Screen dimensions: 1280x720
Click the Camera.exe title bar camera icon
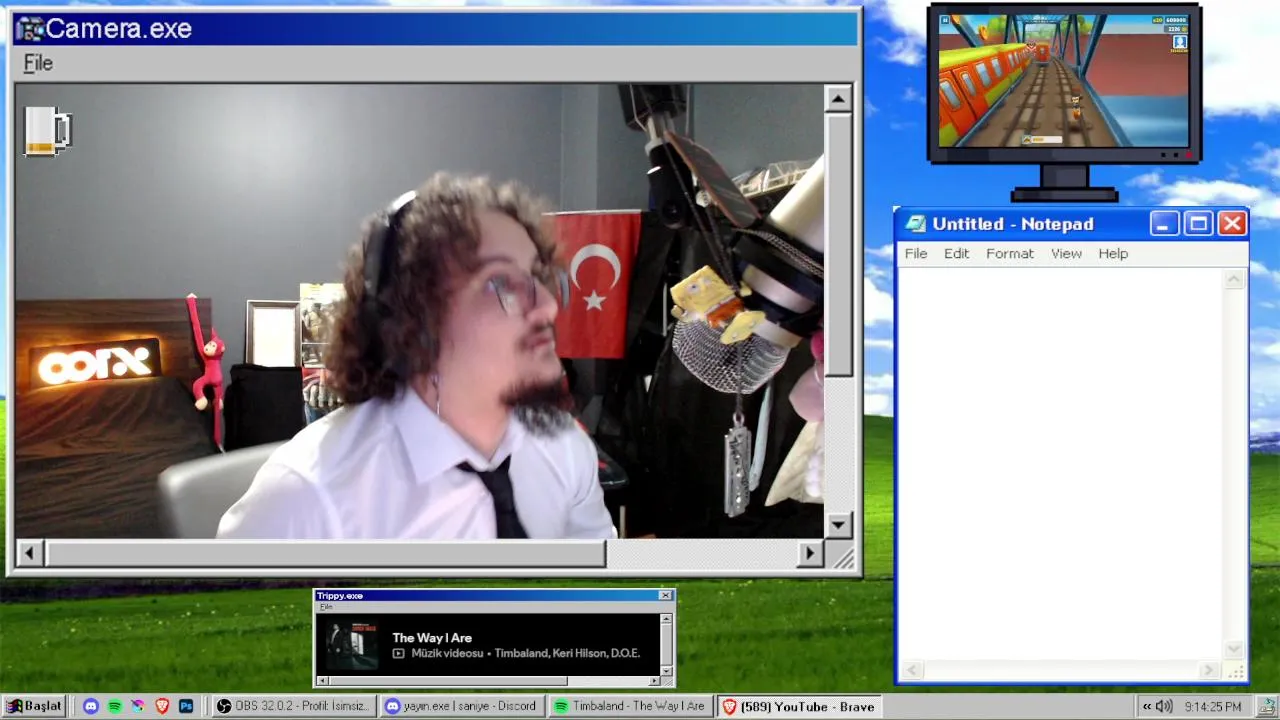30,29
